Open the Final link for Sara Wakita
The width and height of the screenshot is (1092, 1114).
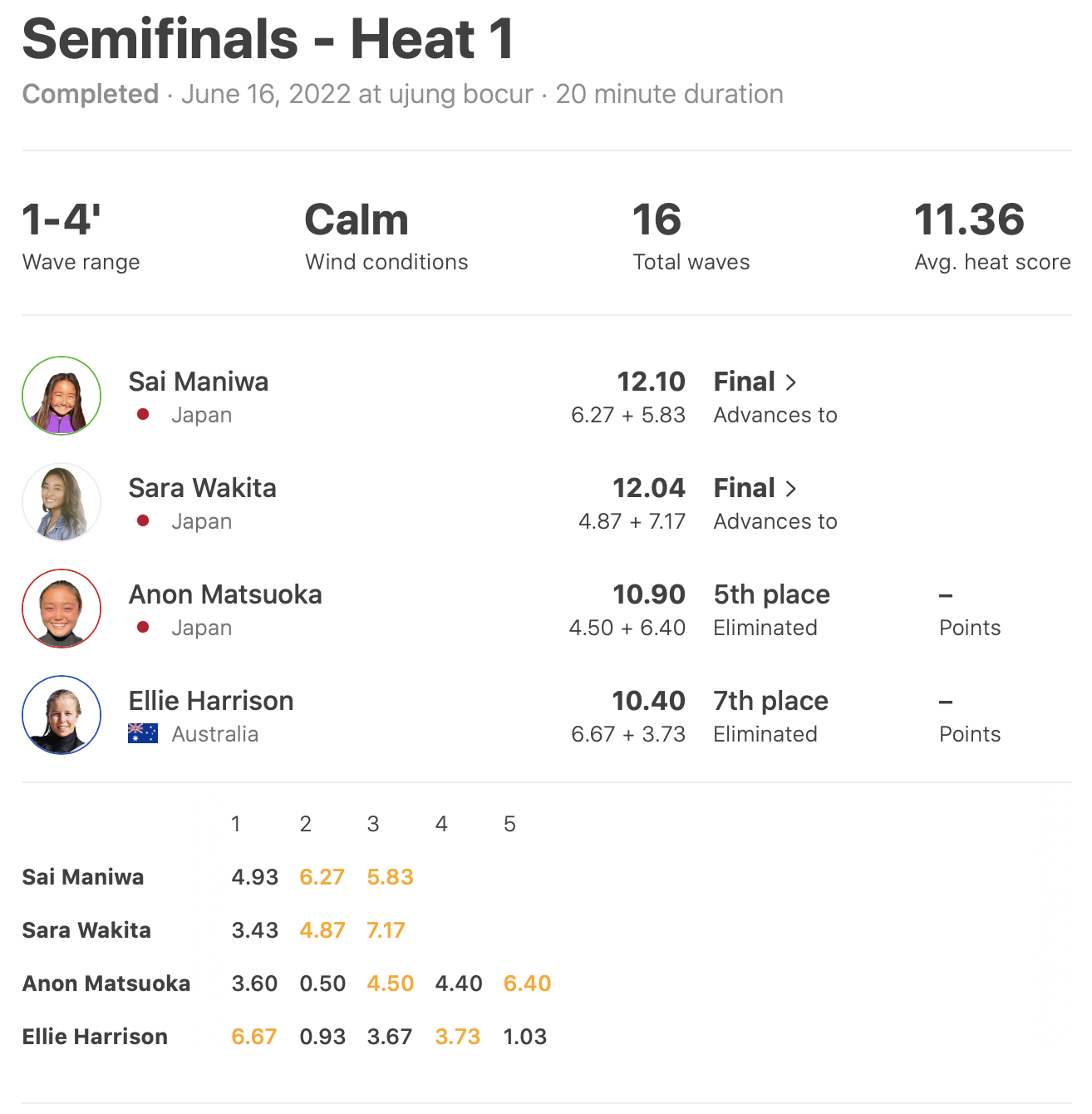[x=745, y=488]
